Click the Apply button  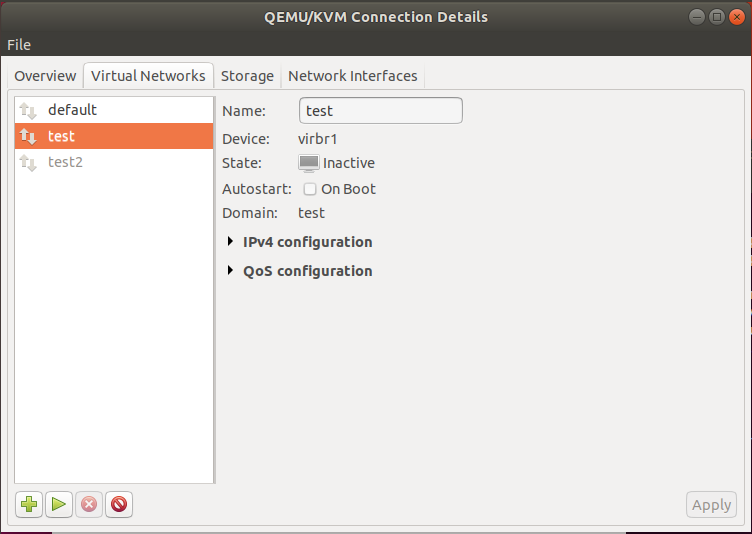[x=711, y=505]
